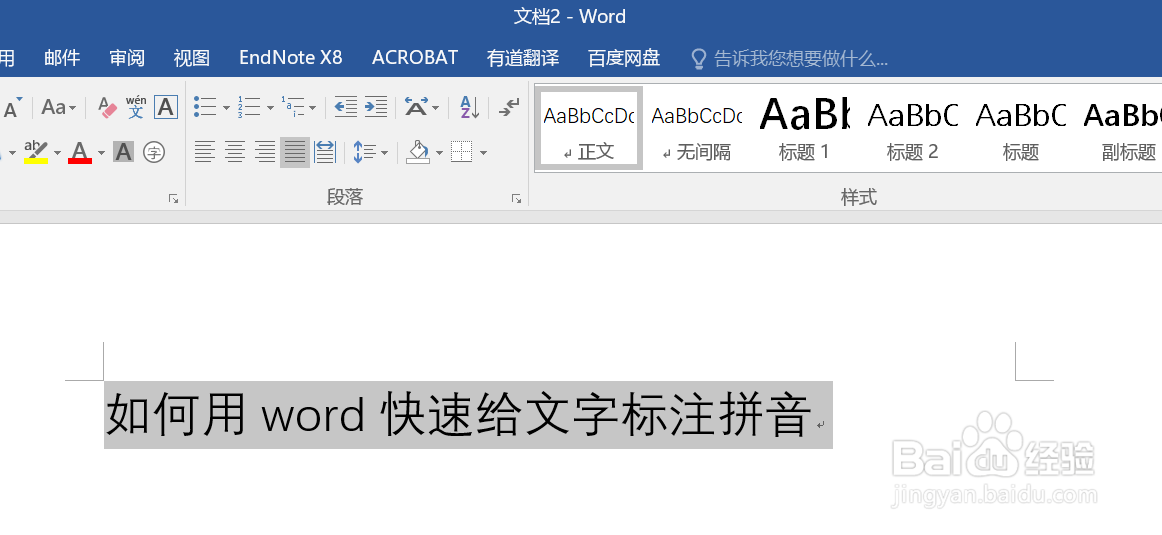Switch to the 有道翻译 tab
Screen dimensions: 1162x535
(523, 58)
